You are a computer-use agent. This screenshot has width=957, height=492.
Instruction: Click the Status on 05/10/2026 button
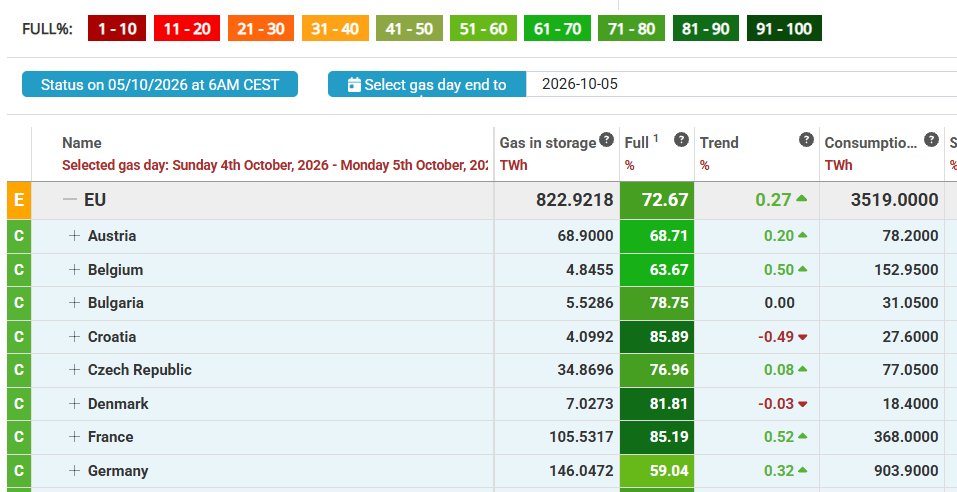160,84
